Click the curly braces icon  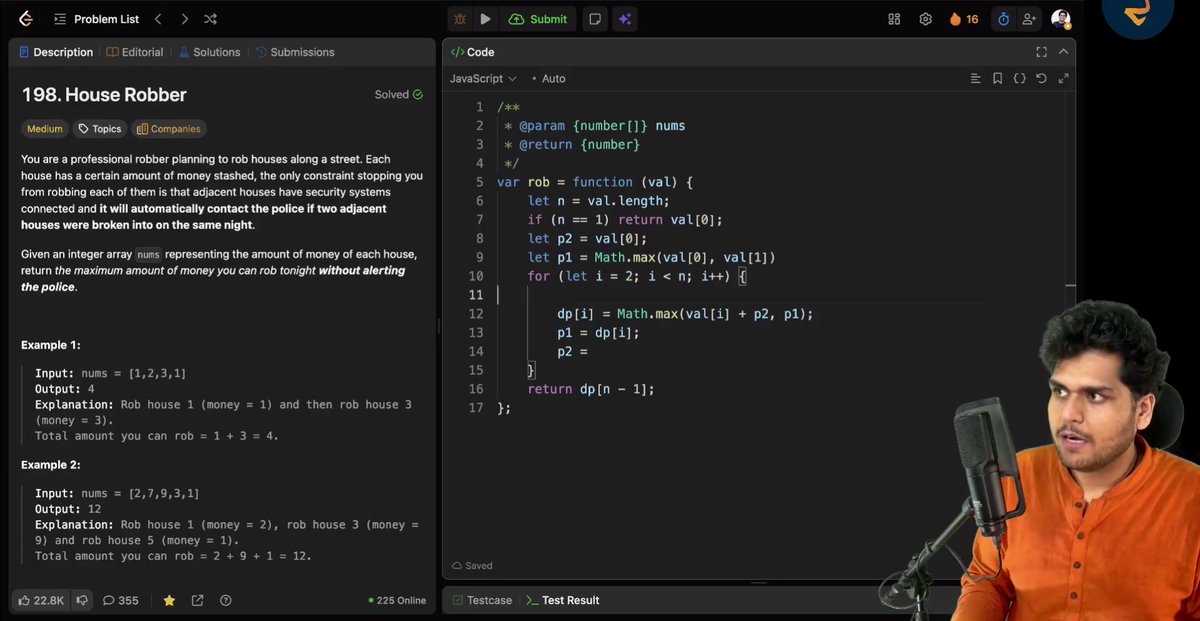point(1019,78)
